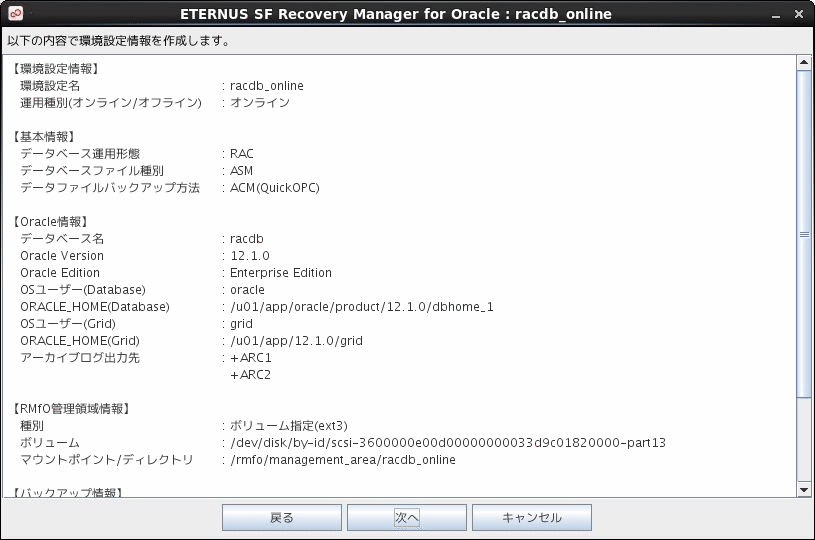Click the ボリューム指定(ext3) type value
The image size is (815, 540).
tap(288, 426)
